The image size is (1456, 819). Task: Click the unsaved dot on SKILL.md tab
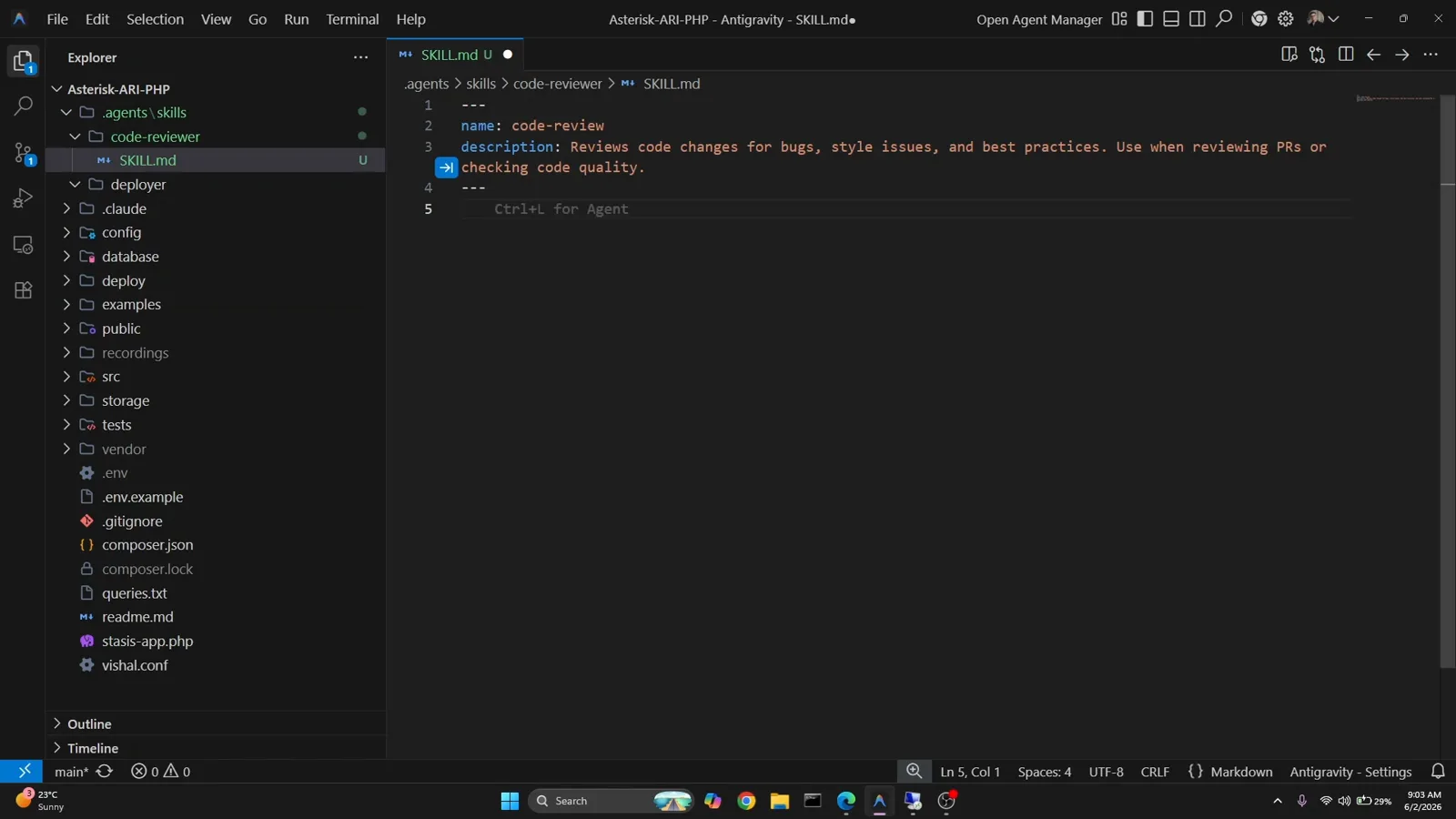coord(508,55)
